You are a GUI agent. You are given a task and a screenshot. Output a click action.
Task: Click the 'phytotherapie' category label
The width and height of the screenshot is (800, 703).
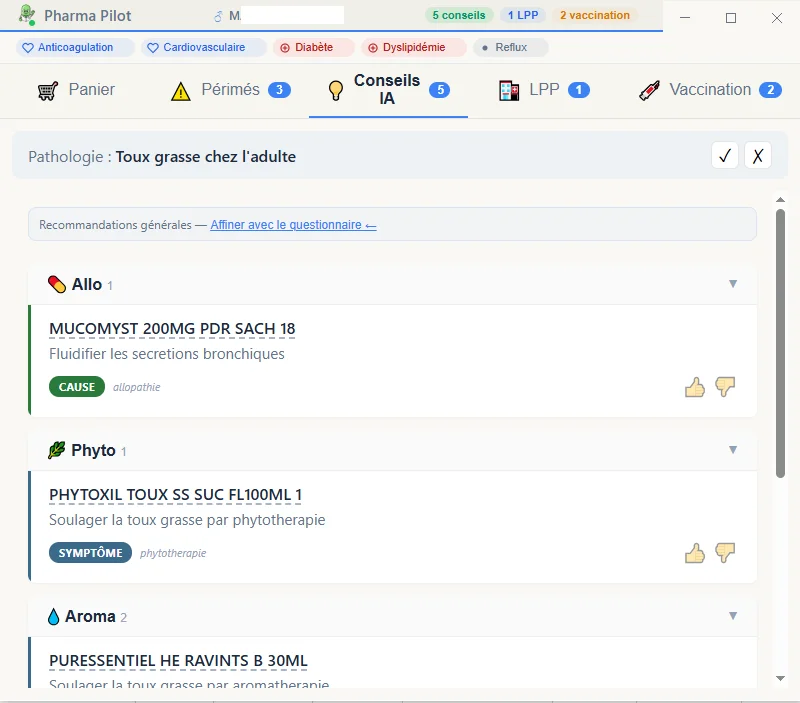[x=173, y=553]
